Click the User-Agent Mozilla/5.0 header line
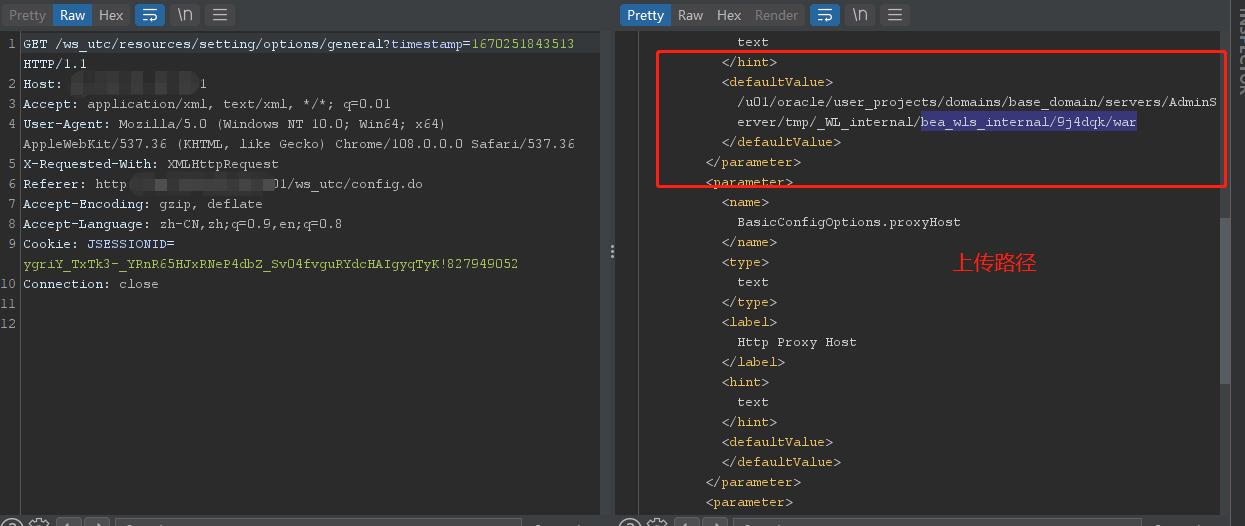 [x=234, y=124]
